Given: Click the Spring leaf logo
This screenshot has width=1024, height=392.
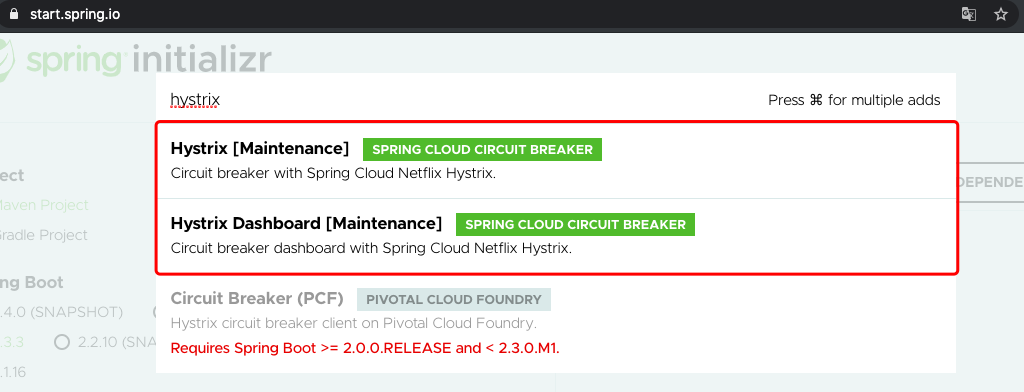Looking at the screenshot, I should point(6,60).
